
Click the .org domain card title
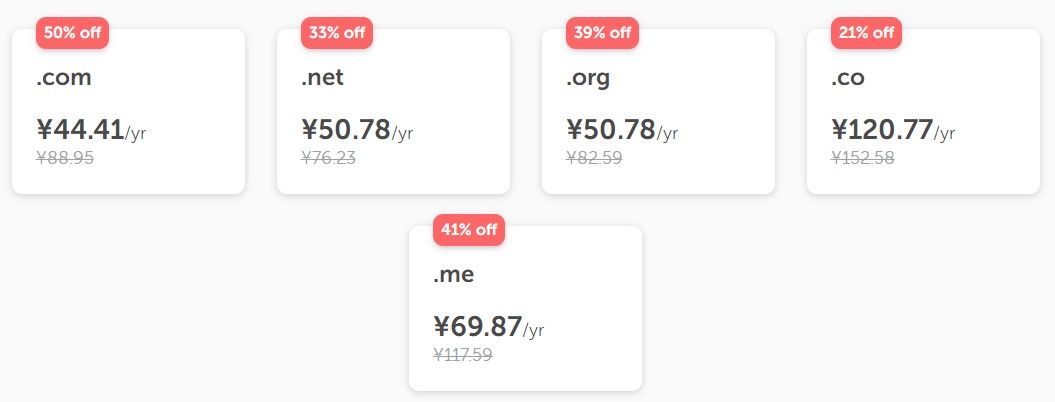pos(588,78)
